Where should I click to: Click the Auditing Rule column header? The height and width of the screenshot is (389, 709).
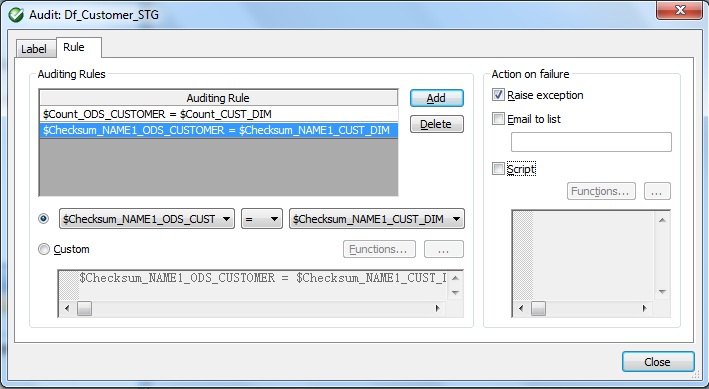[218, 98]
